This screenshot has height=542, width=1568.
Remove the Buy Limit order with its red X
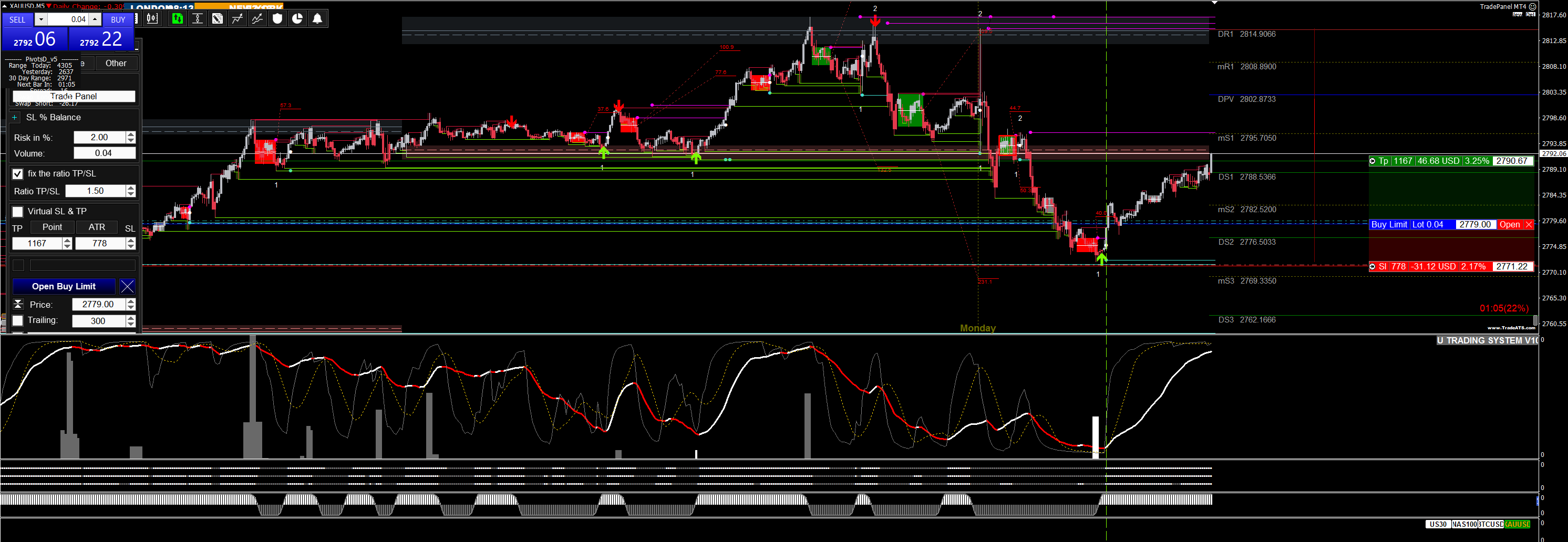(x=1529, y=224)
